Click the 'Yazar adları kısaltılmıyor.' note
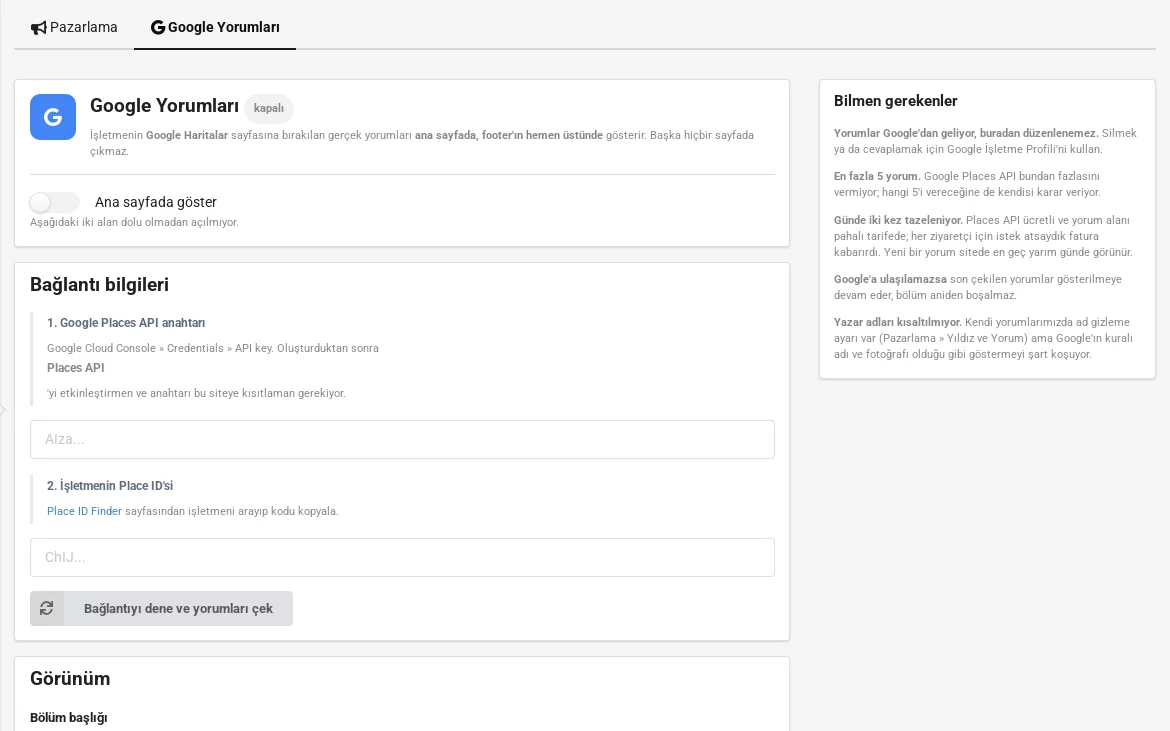This screenshot has height=731, width=1170. pos(898,323)
